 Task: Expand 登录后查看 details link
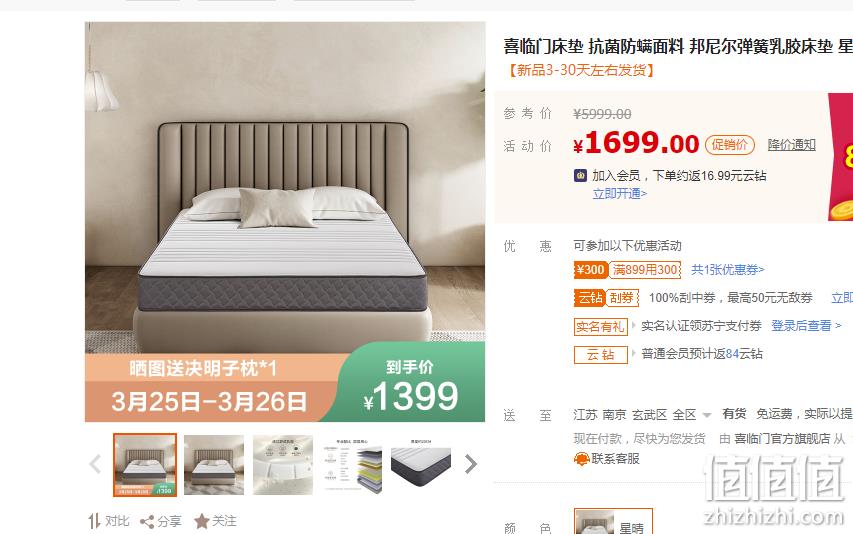(806, 326)
